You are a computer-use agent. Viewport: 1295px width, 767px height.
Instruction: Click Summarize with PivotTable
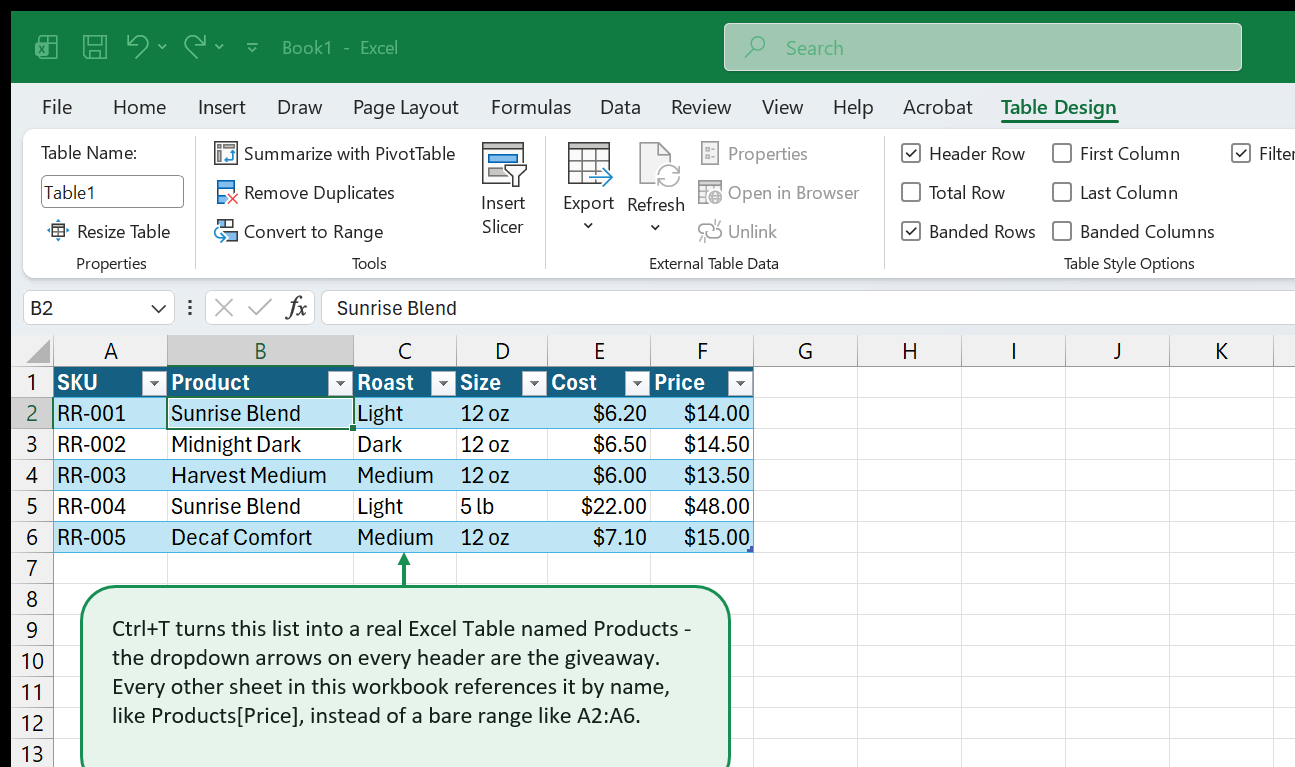[x=335, y=154]
